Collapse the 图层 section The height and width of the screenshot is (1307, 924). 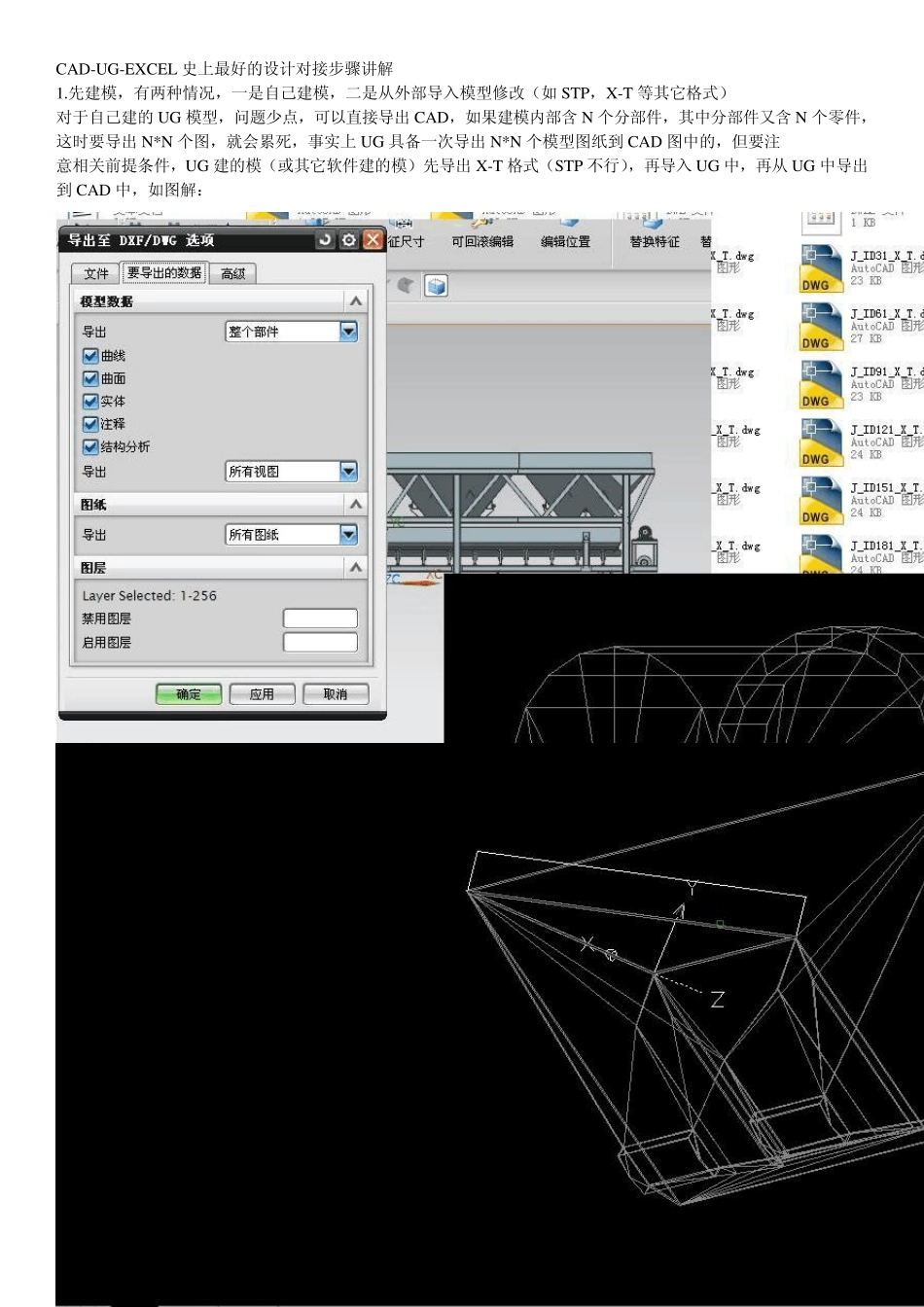356,567
